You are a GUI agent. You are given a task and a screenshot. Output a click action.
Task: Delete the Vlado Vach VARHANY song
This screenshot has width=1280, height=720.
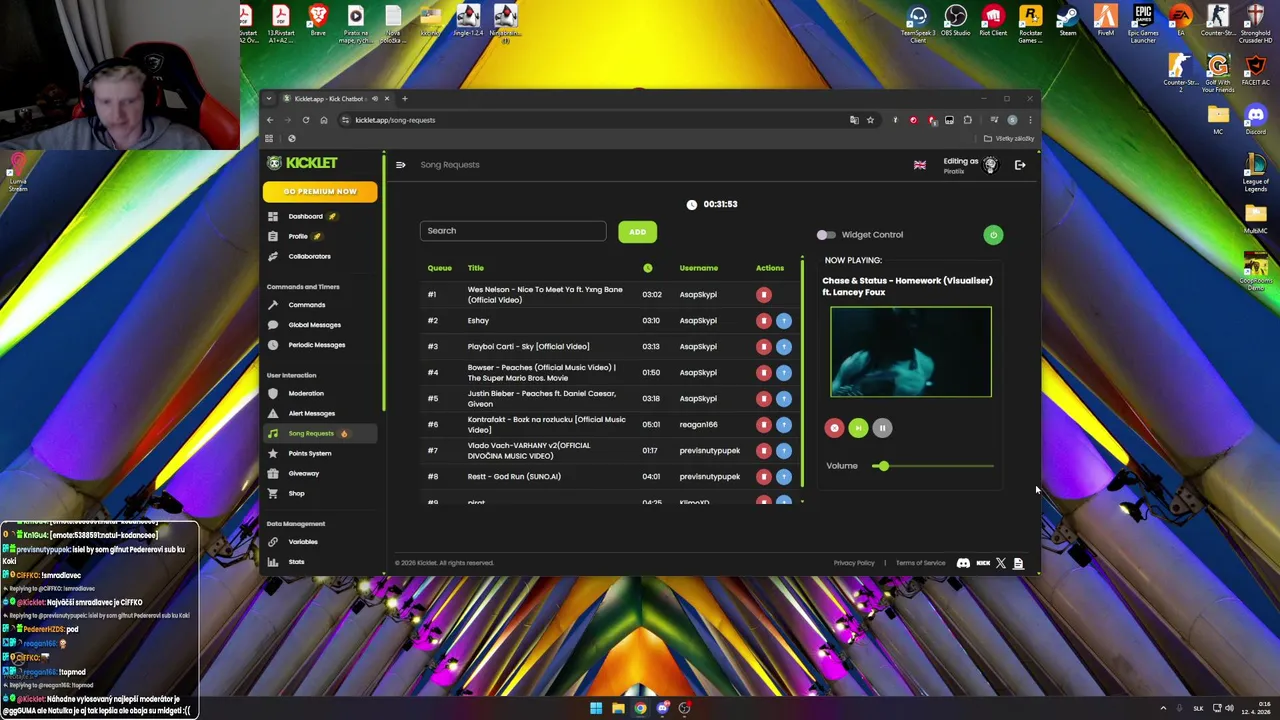[764, 451]
